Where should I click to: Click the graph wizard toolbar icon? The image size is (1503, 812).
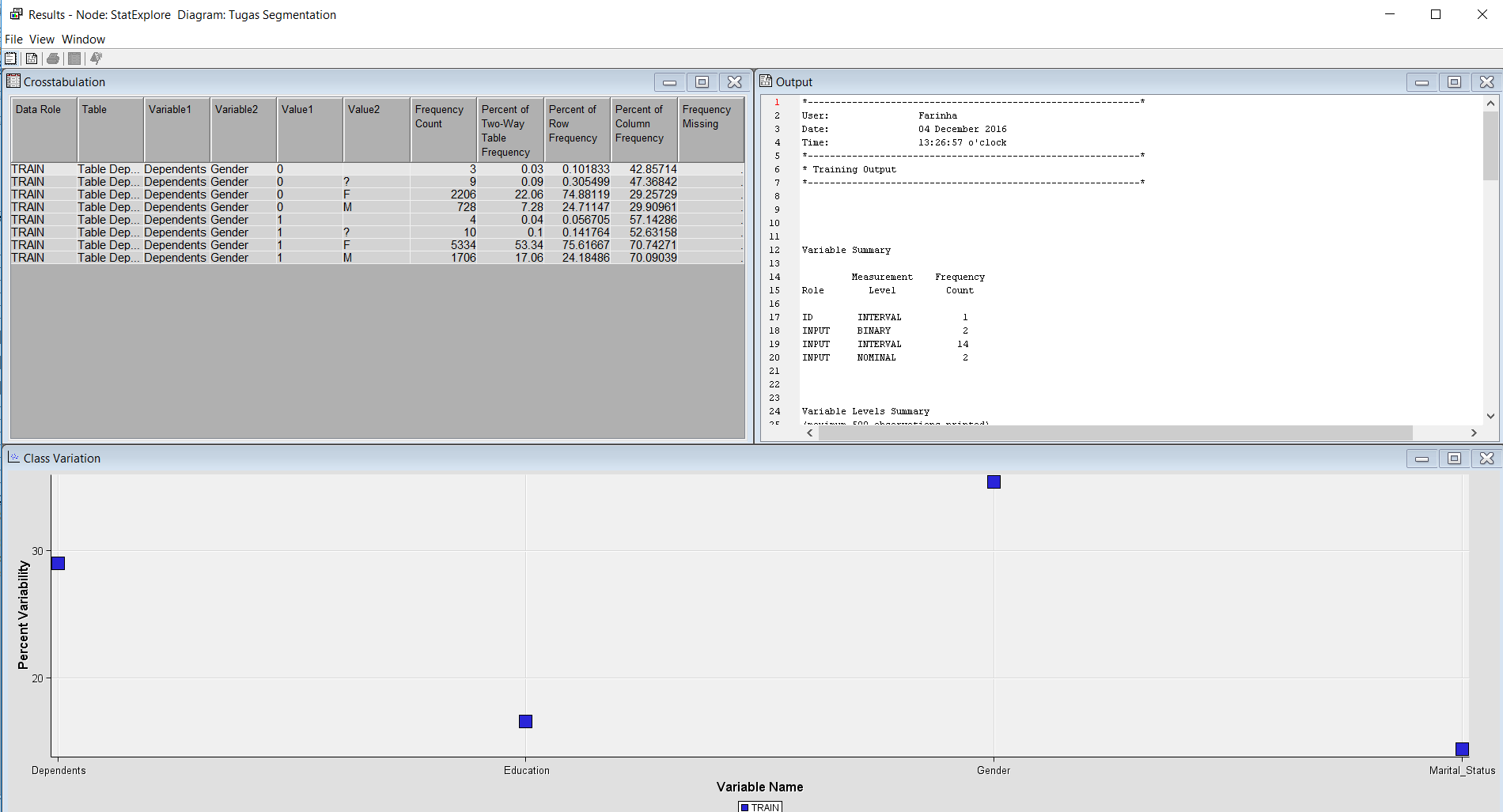click(x=96, y=59)
